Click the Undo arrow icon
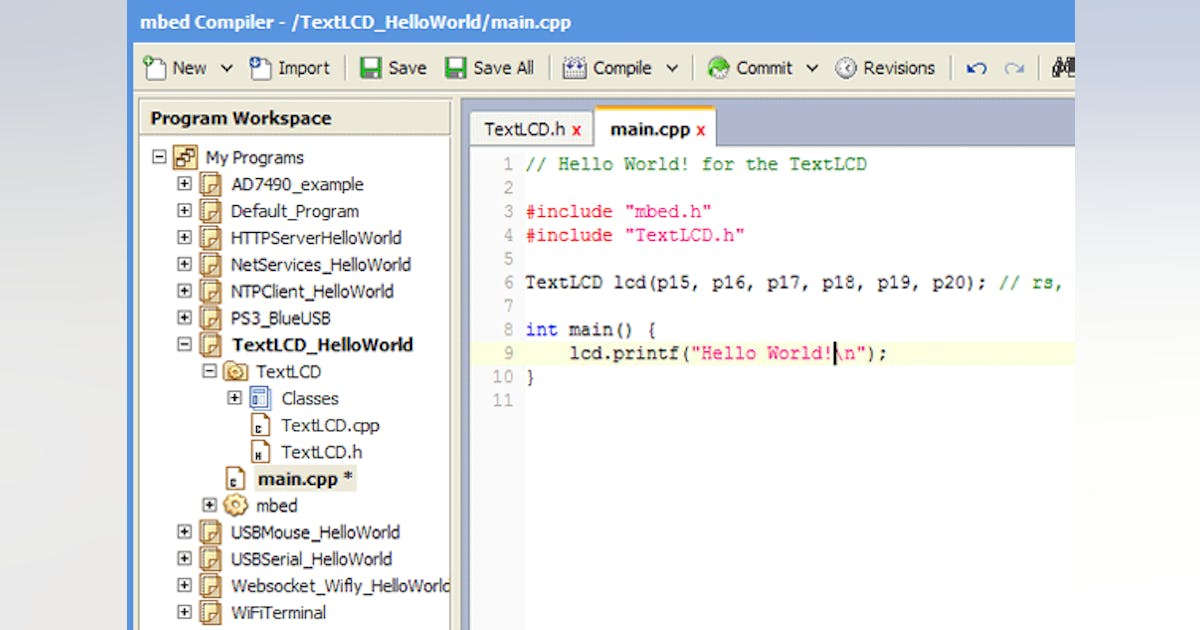Viewport: 1200px width, 630px height. coord(975,67)
